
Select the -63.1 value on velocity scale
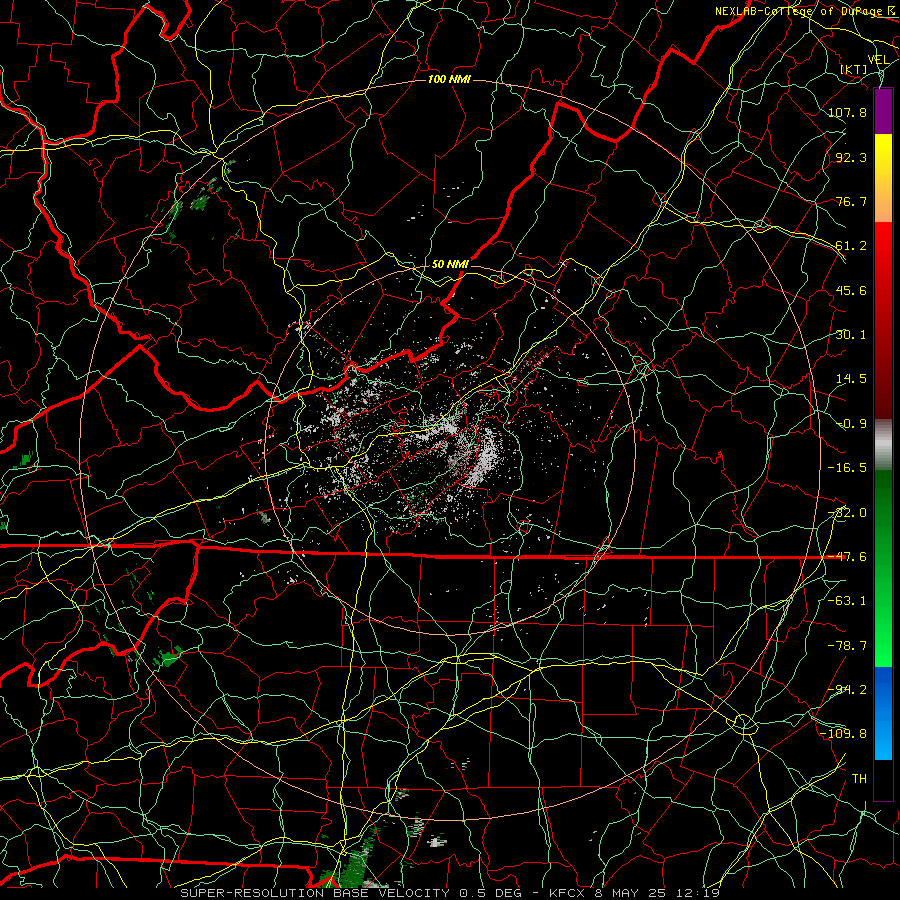[847, 601]
